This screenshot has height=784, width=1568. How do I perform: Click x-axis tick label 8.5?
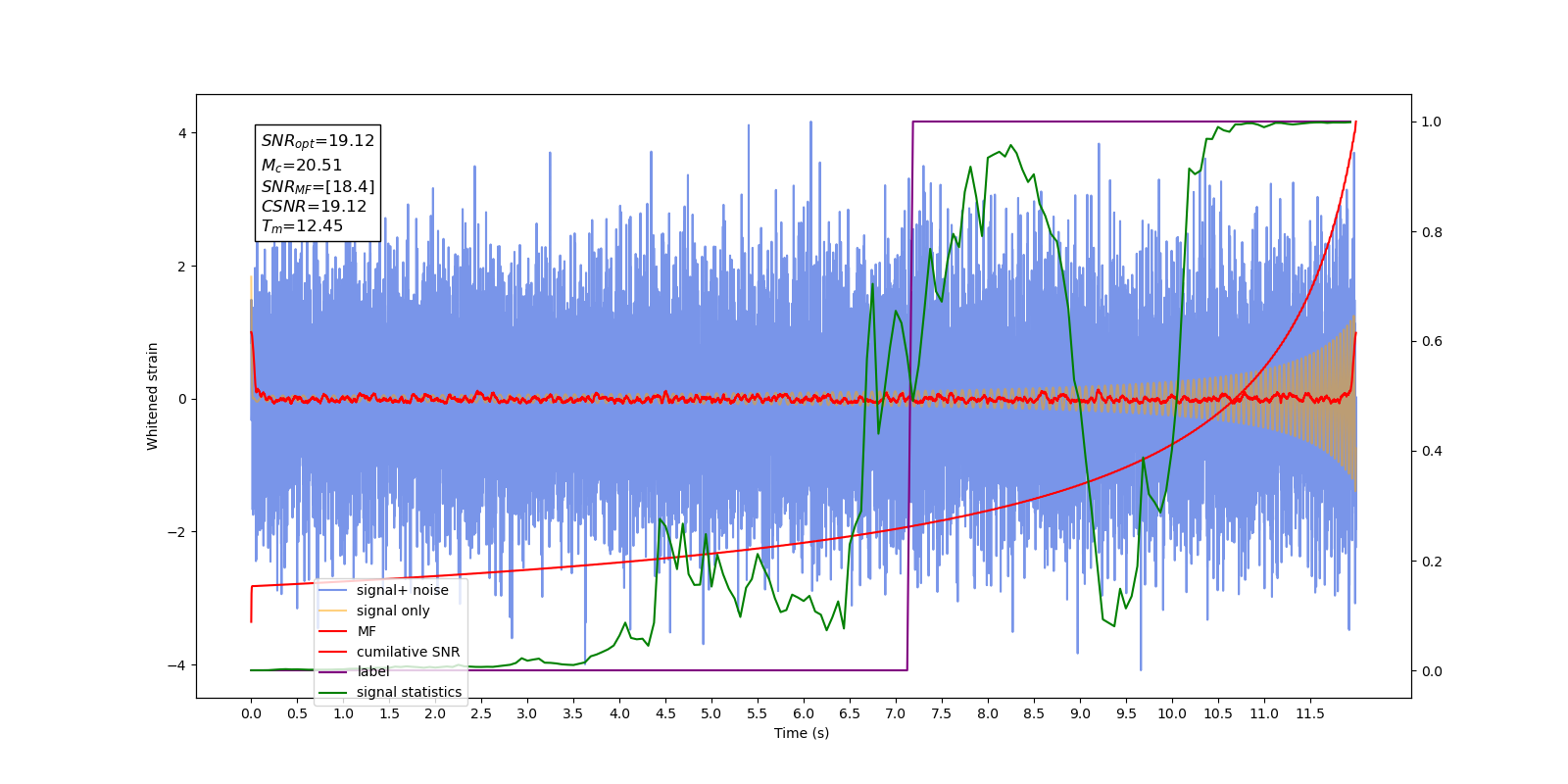[1034, 713]
